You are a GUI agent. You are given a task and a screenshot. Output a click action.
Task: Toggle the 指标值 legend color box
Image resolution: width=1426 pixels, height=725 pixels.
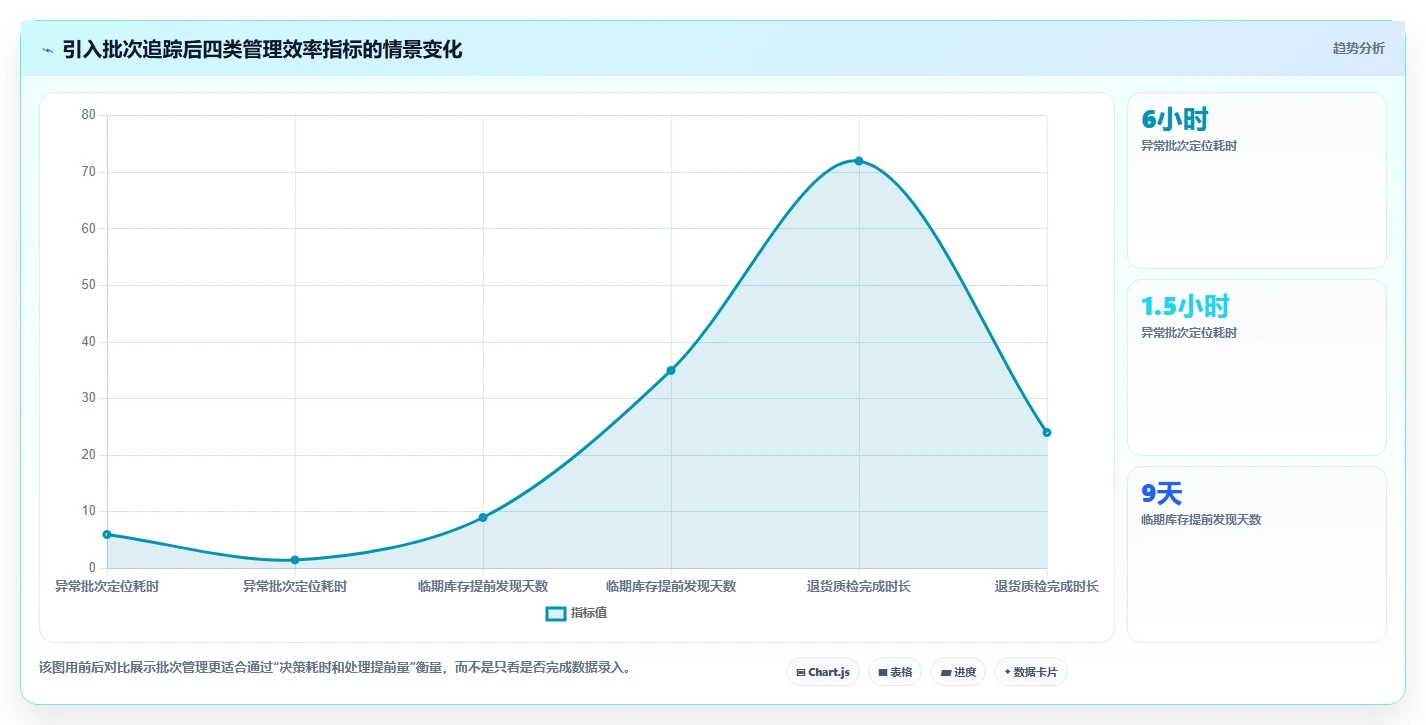tap(556, 613)
